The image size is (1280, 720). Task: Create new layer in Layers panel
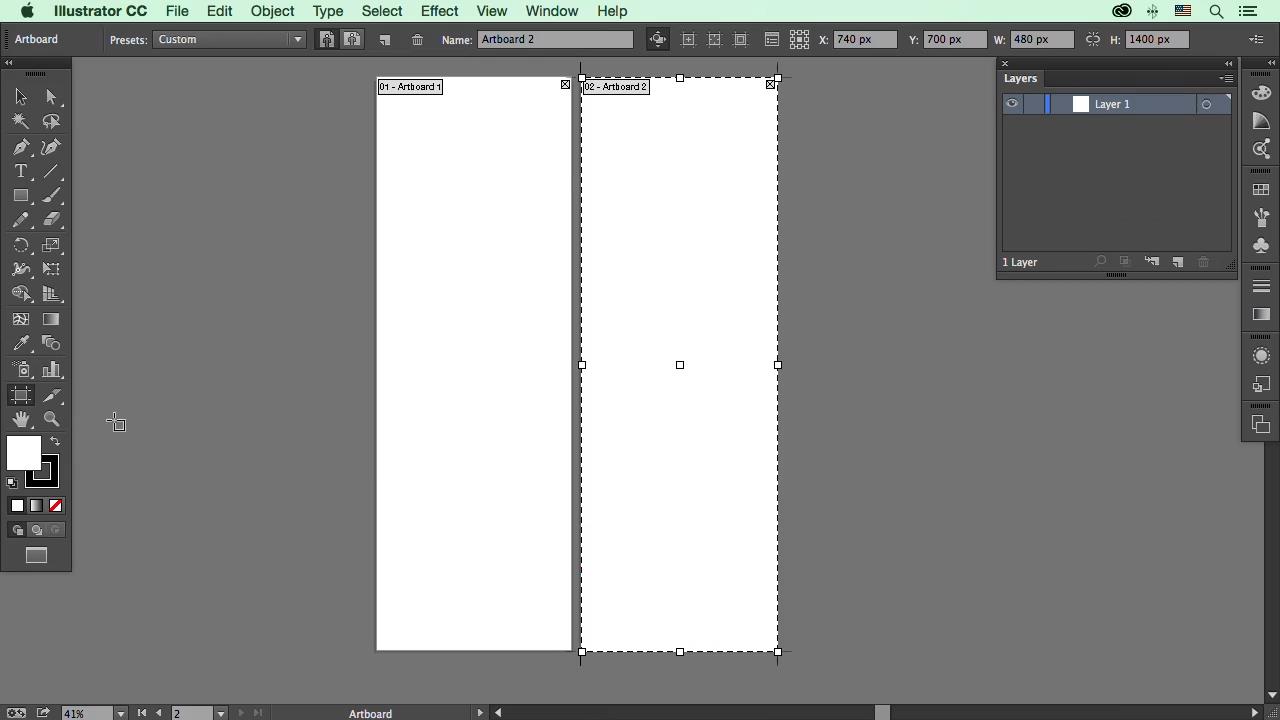coord(1178,262)
